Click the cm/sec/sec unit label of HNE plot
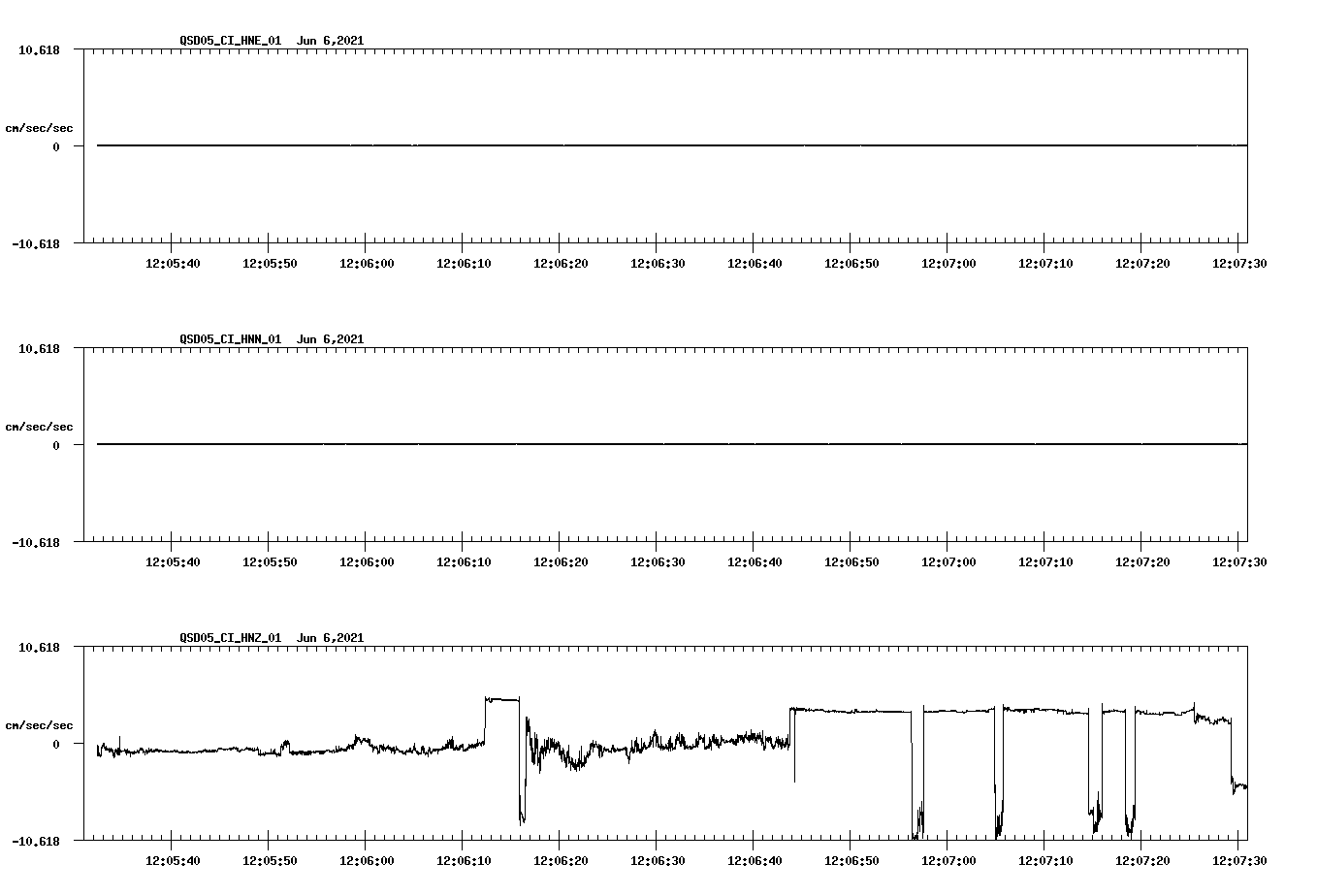This screenshot has height=896, width=1317. coord(39,128)
